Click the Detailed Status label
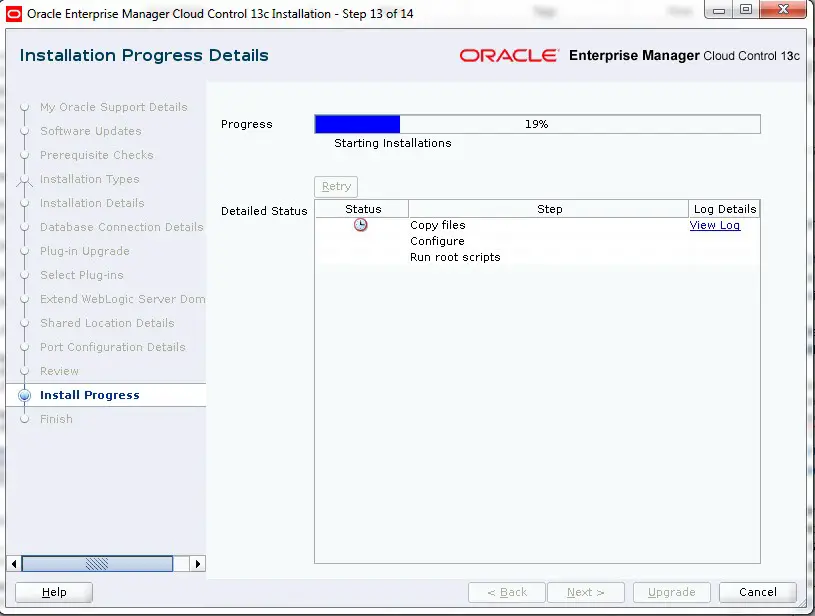This screenshot has height=616, width=815. point(264,211)
